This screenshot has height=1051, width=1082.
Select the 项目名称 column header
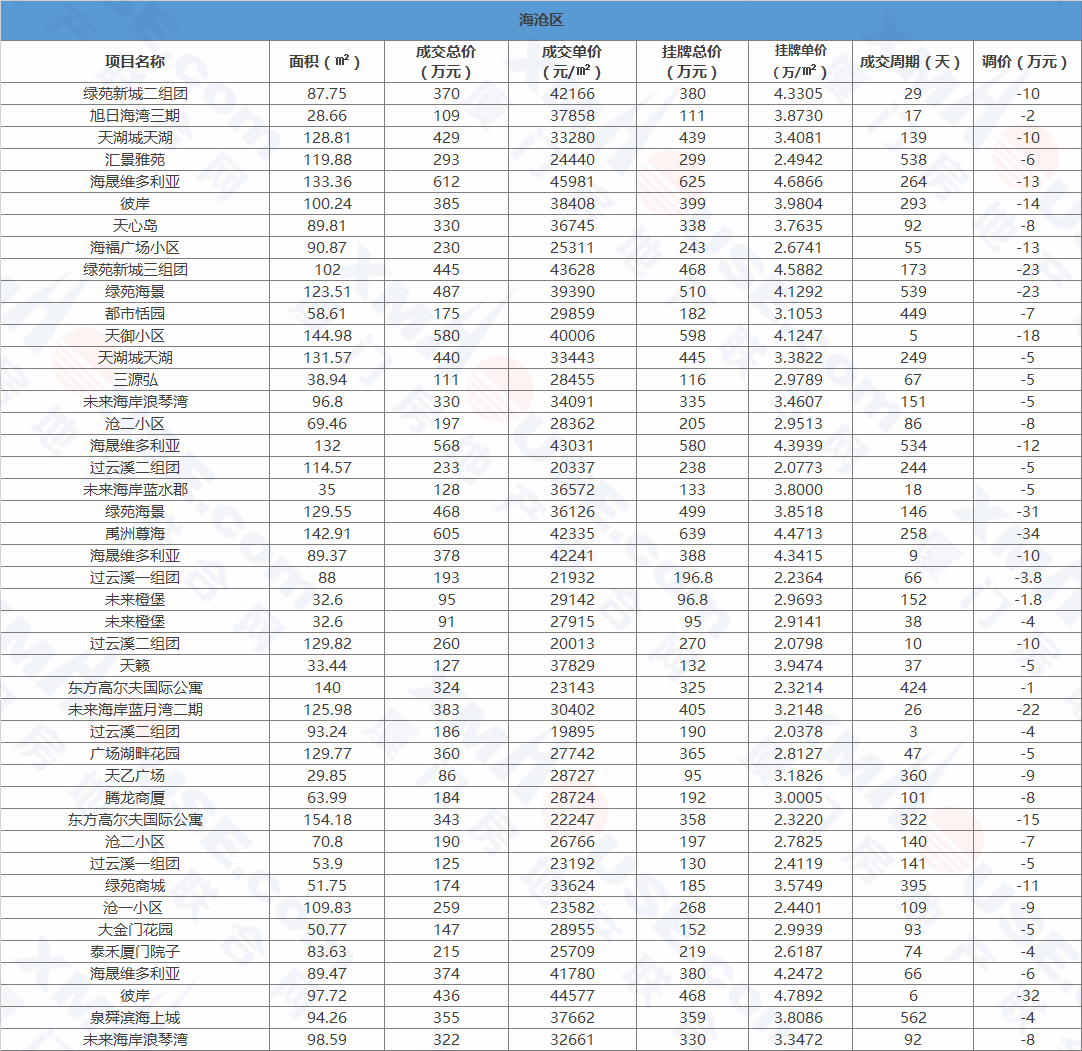click(x=135, y=61)
